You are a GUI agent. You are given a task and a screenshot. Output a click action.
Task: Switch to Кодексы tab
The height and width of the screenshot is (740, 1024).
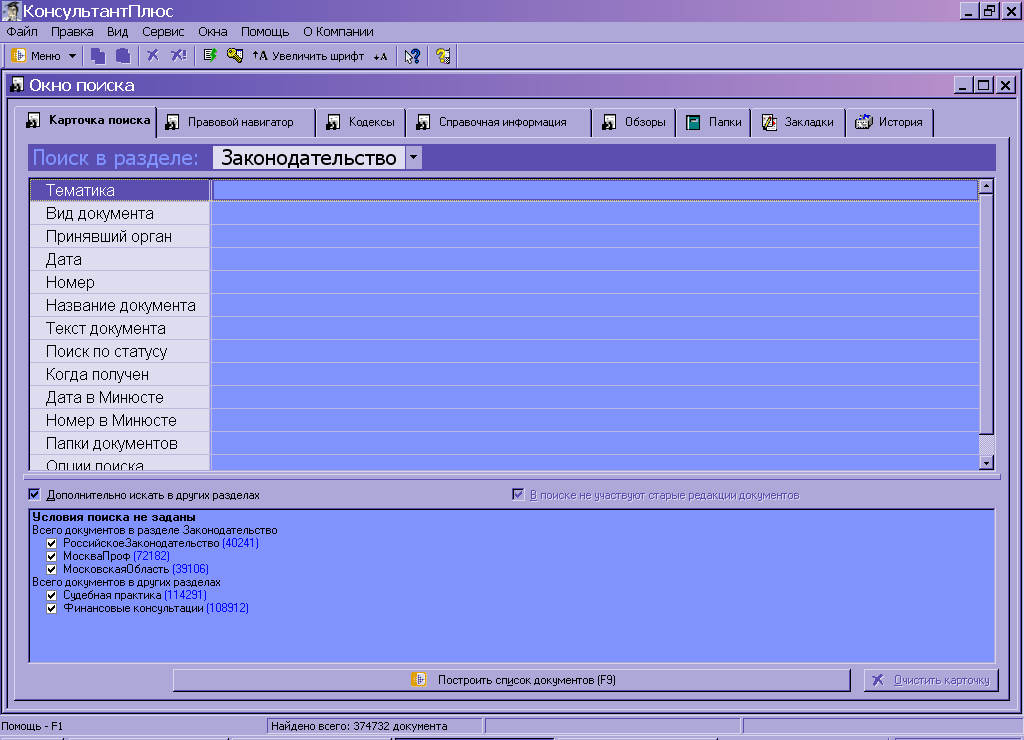coord(360,122)
